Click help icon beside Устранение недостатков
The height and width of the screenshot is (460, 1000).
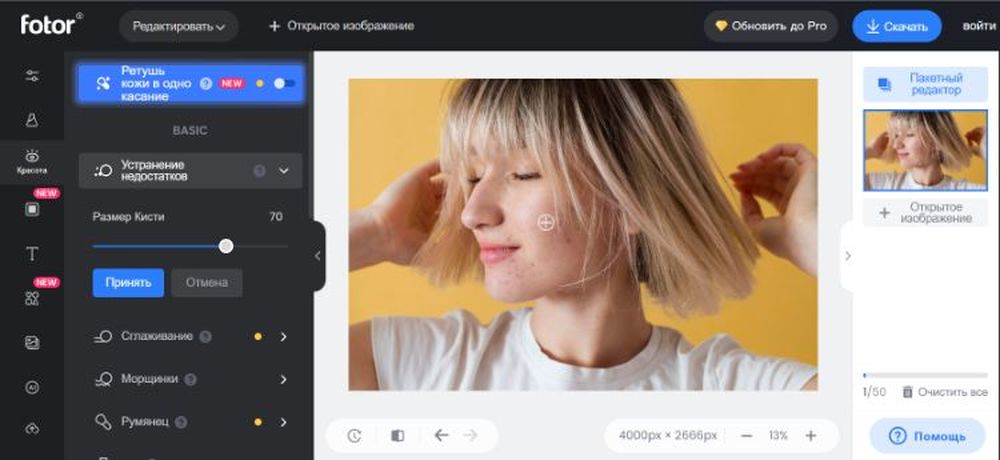click(x=259, y=170)
